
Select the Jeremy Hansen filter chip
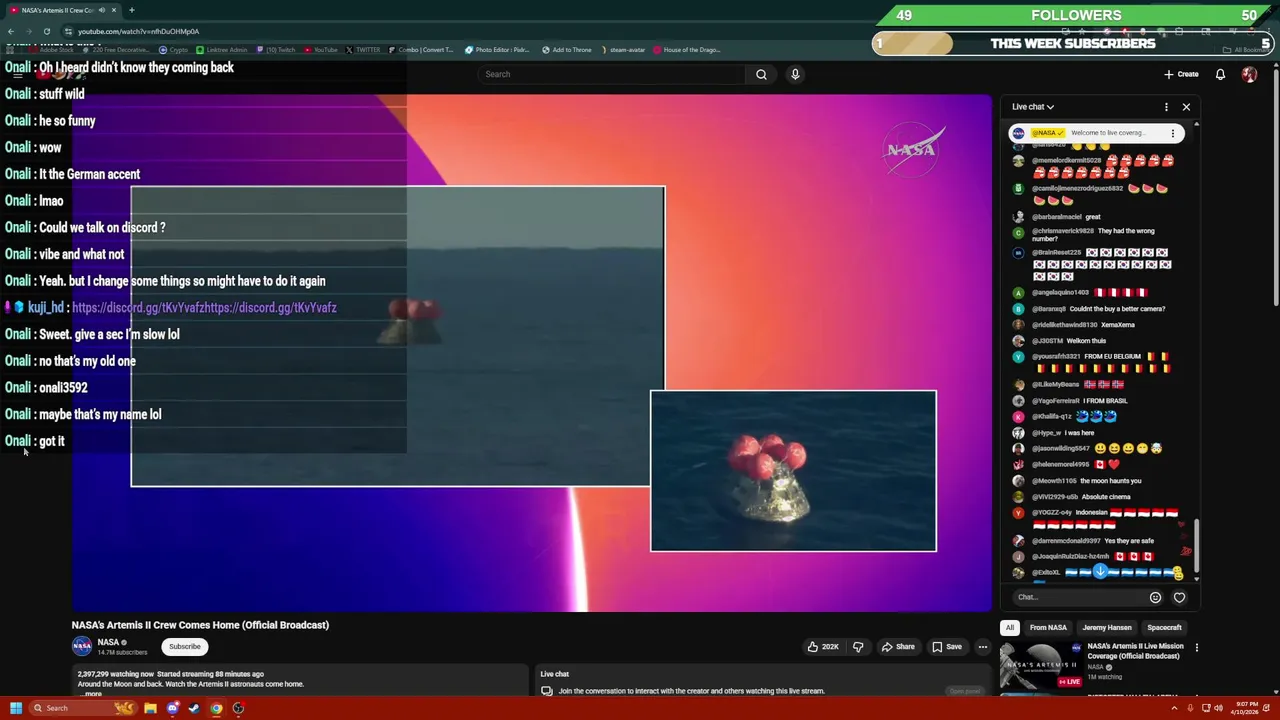click(x=1107, y=628)
